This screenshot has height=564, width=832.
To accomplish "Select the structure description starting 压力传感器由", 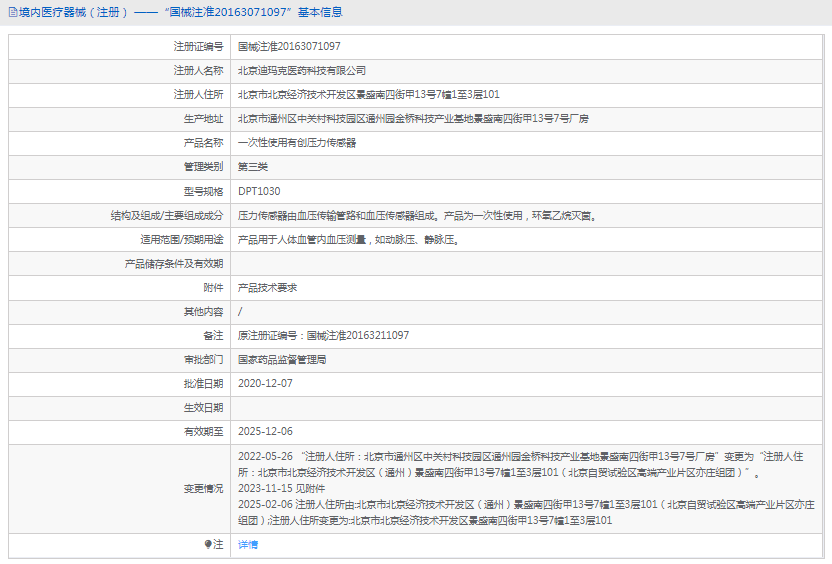I will tap(418, 215).
